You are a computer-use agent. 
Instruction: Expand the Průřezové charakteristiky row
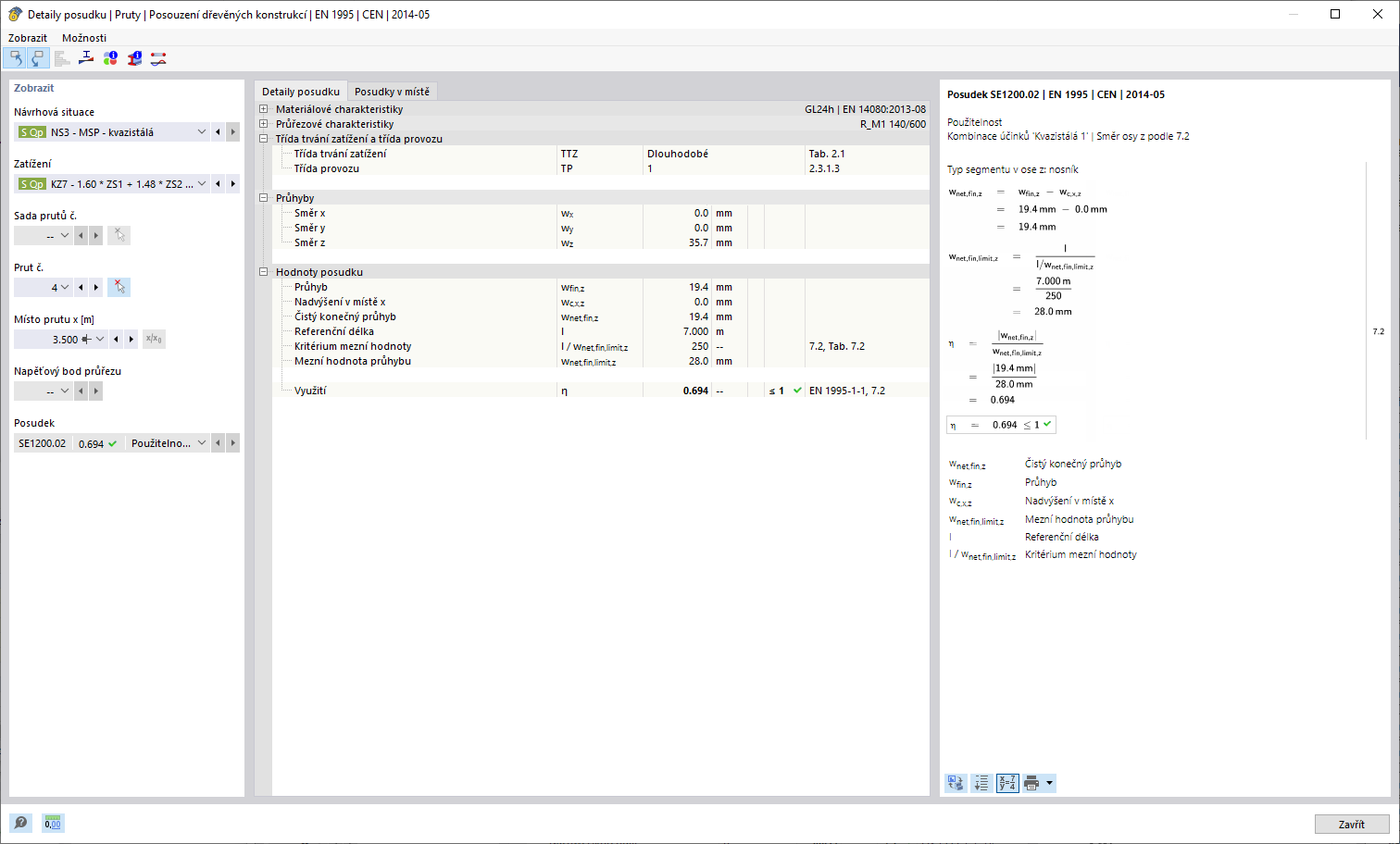264,124
